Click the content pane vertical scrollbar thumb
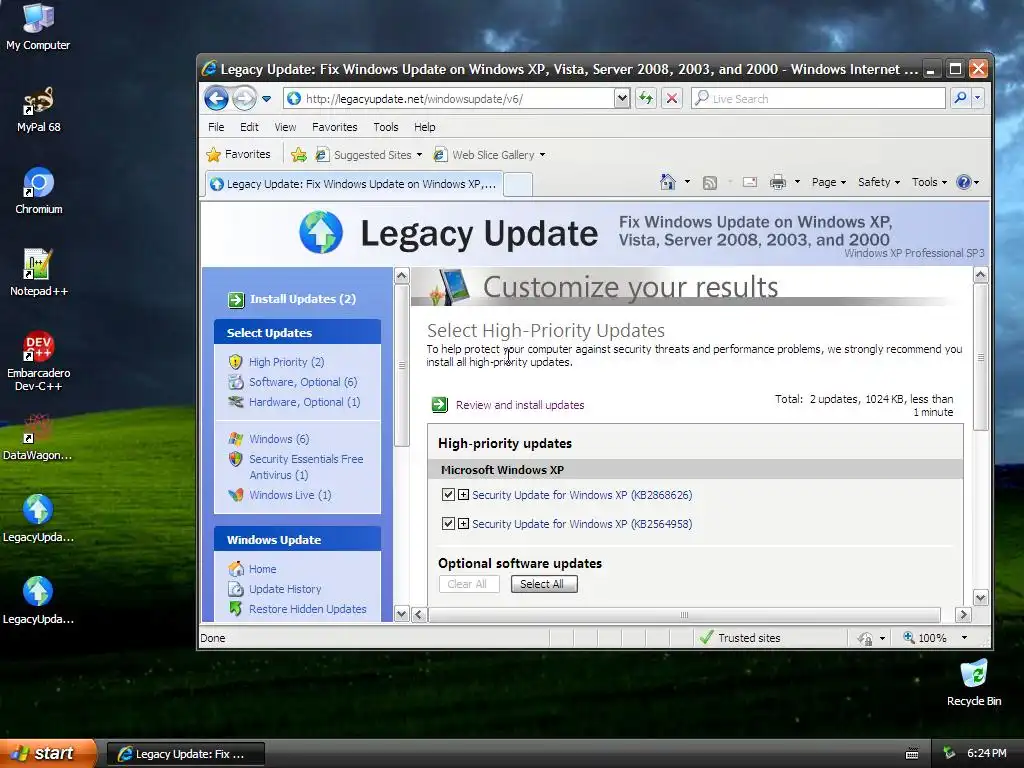 (x=980, y=357)
